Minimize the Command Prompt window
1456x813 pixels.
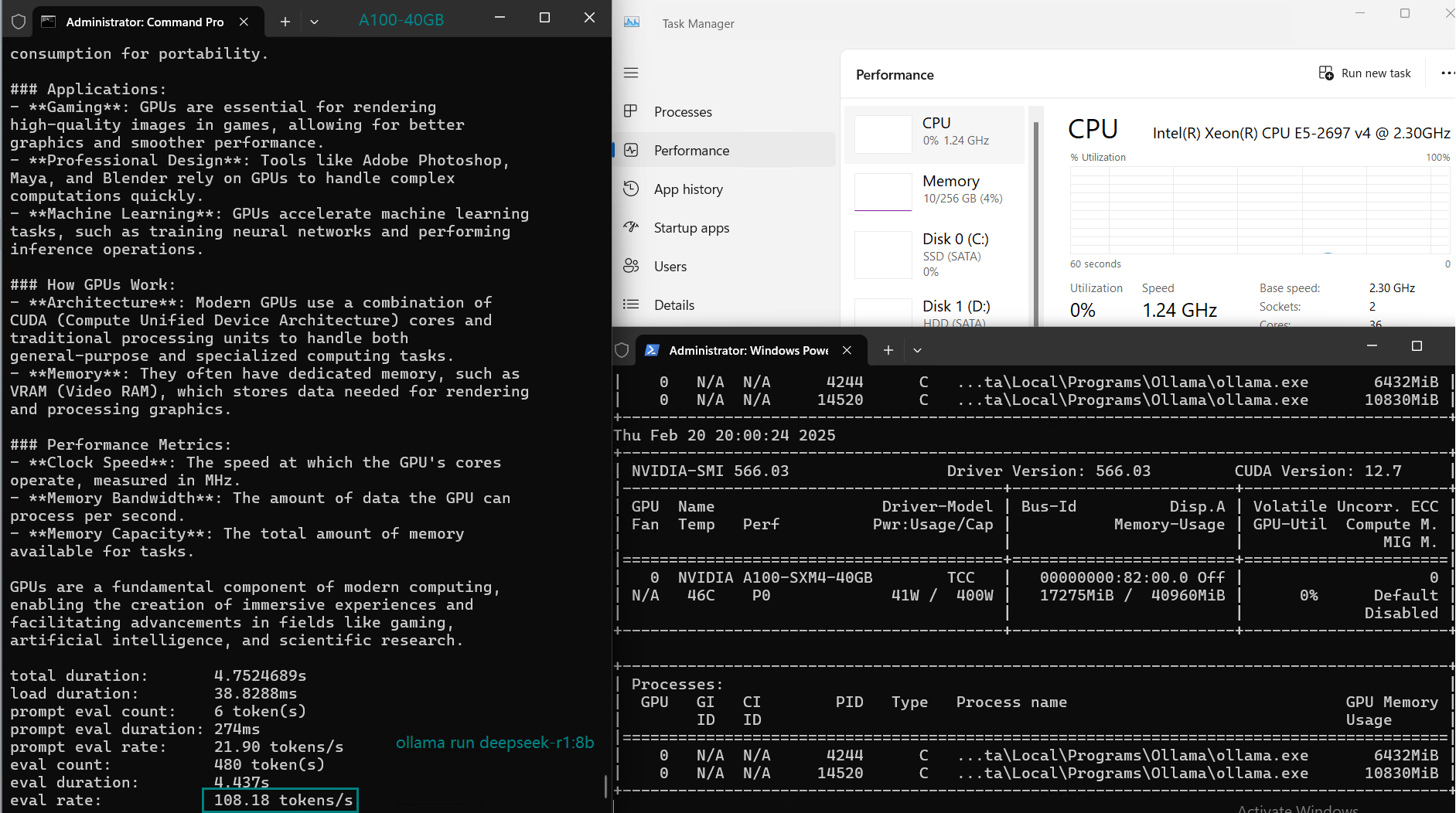click(500, 18)
